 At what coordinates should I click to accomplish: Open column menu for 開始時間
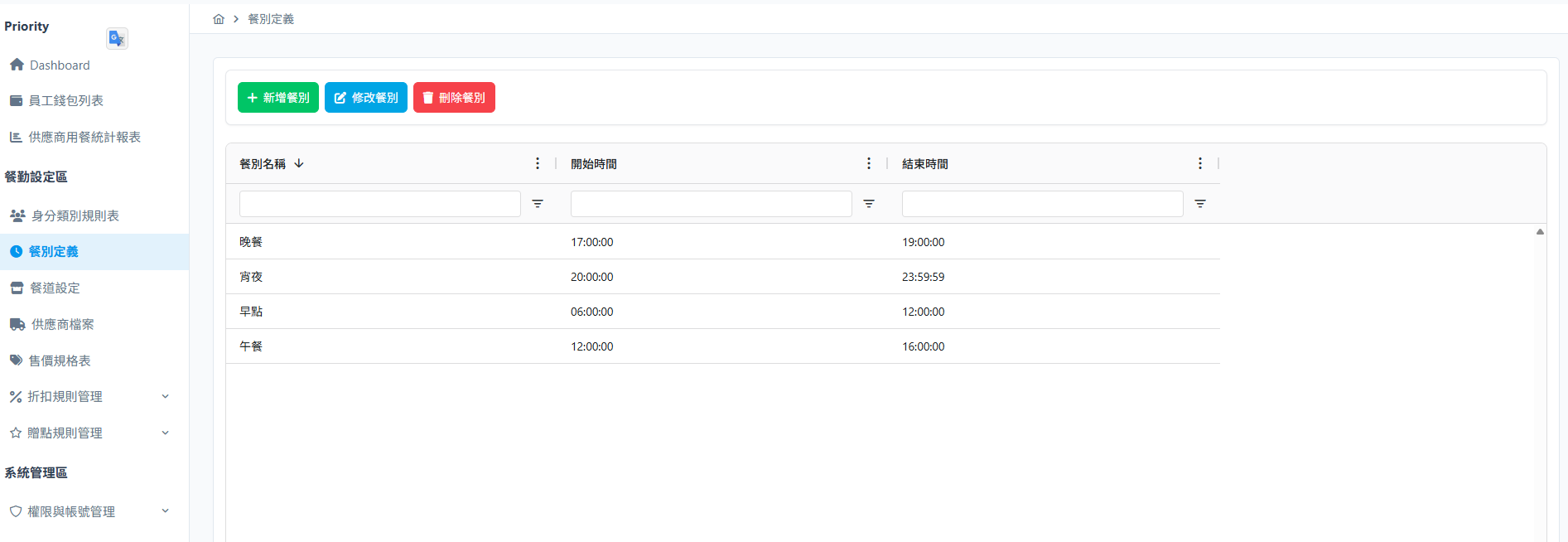click(869, 163)
